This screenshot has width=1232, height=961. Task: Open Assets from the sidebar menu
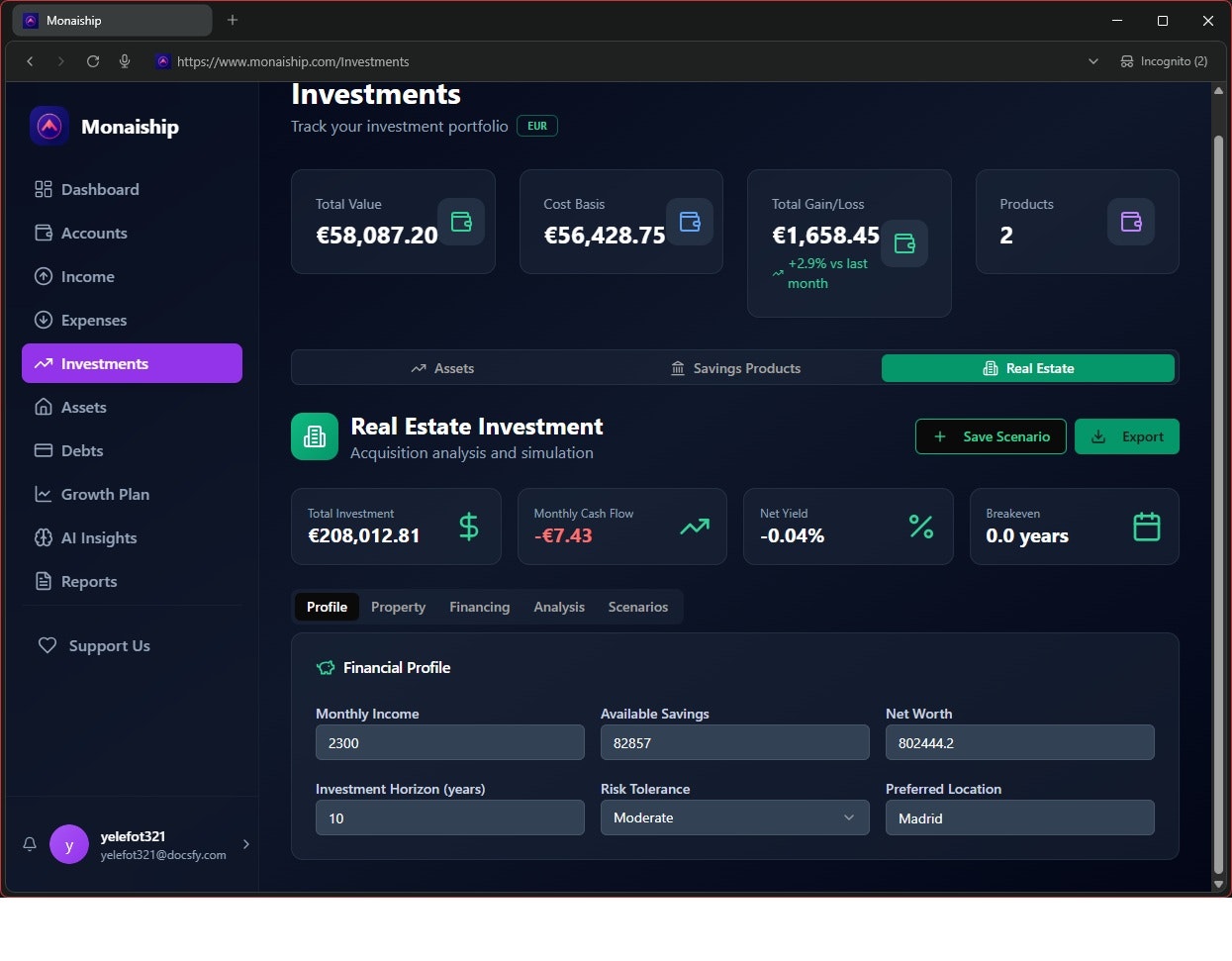pos(132,407)
